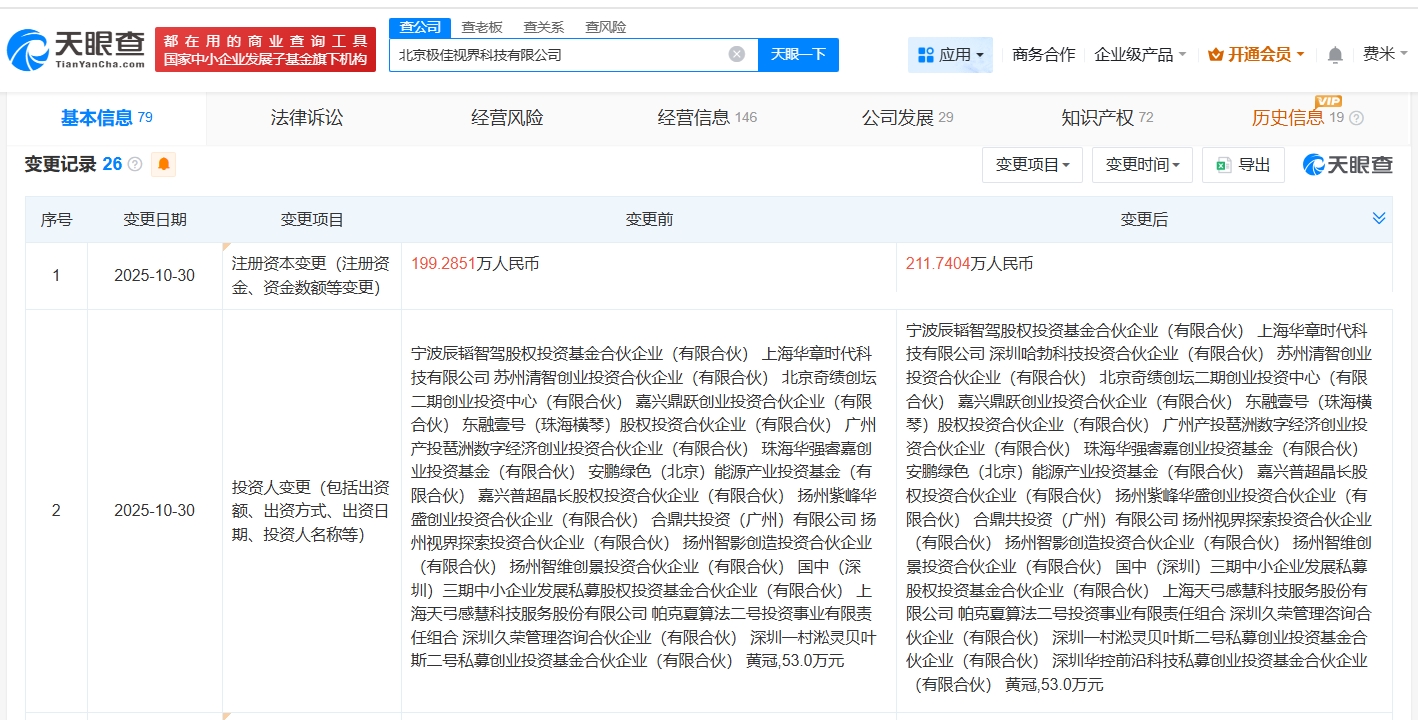Screen dimensions: 1418x720
Task: Select the 公司发展 tab
Action: pos(907,118)
